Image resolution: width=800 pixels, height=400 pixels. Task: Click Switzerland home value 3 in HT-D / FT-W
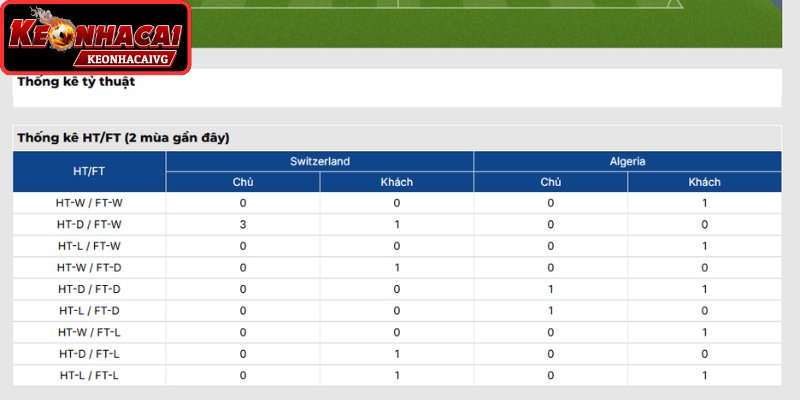pyautogui.click(x=243, y=224)
